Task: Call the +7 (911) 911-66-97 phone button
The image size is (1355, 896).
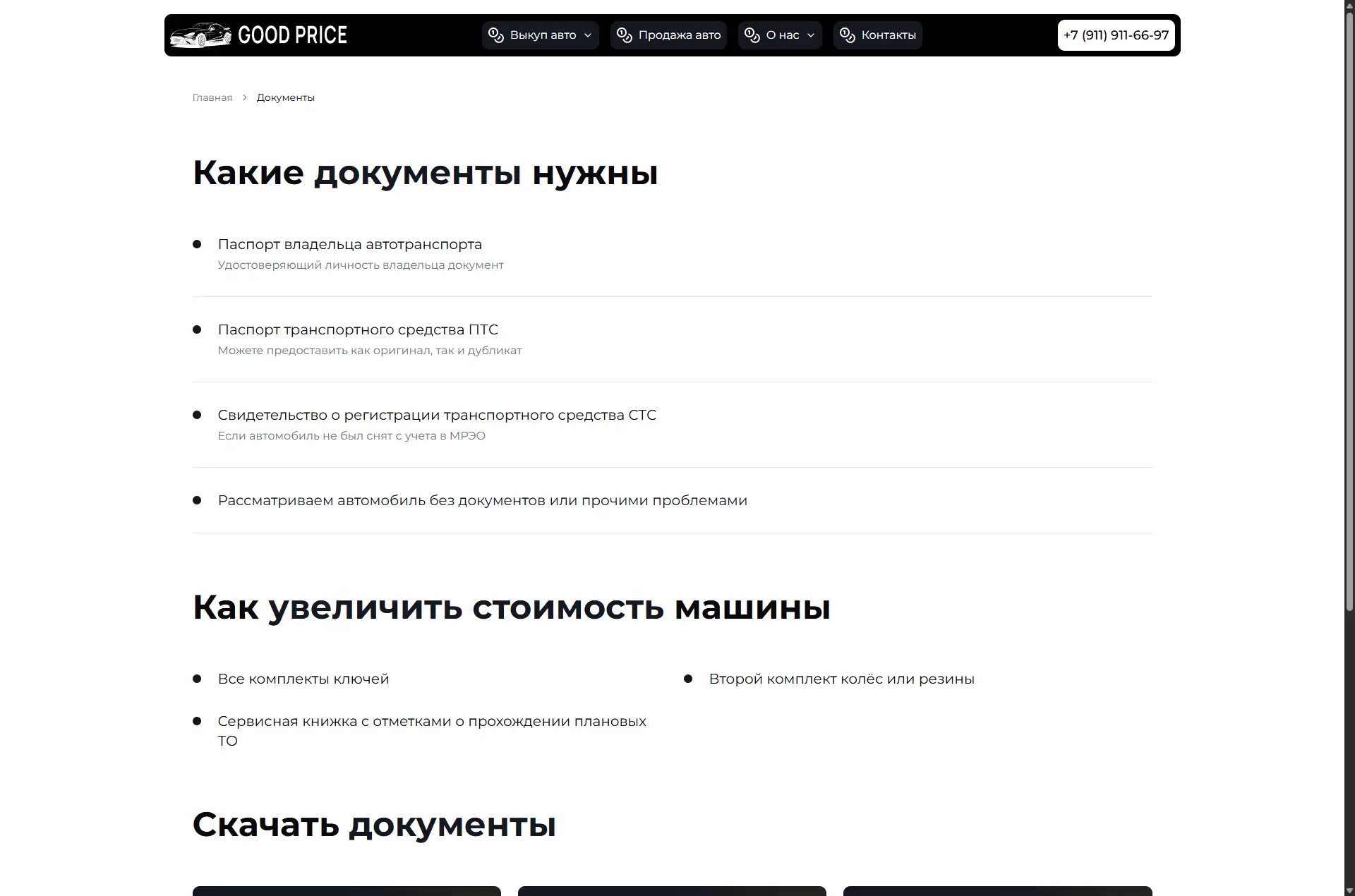Action: (x=1116, y=35)
